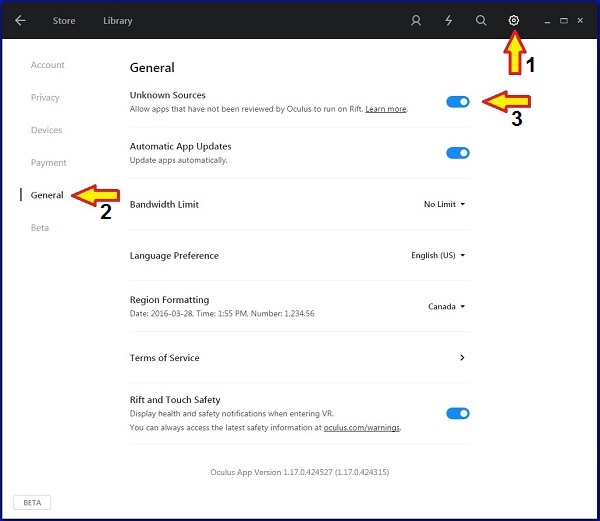Select Devices in settings sidebar
This screenshot has width=600, height=521.
coord(46,130)
